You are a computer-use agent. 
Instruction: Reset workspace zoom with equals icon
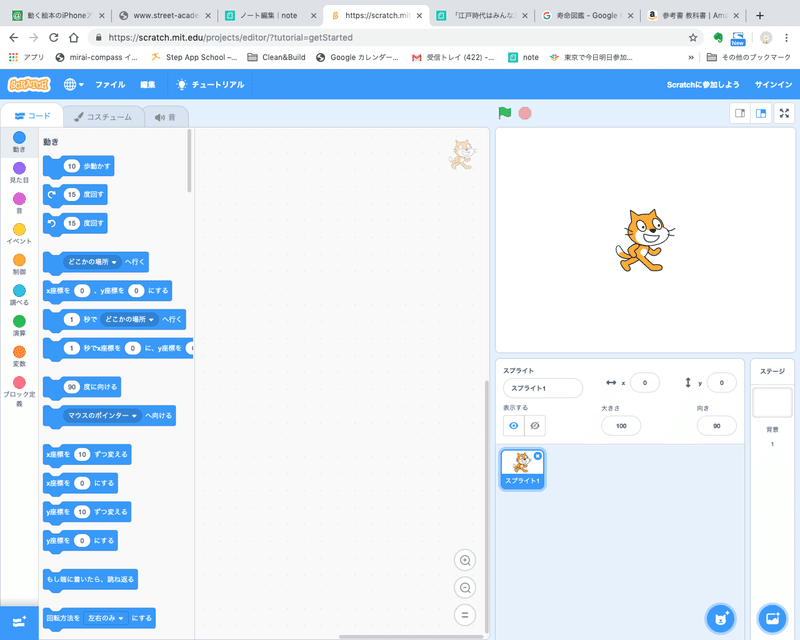click(465, 615)
